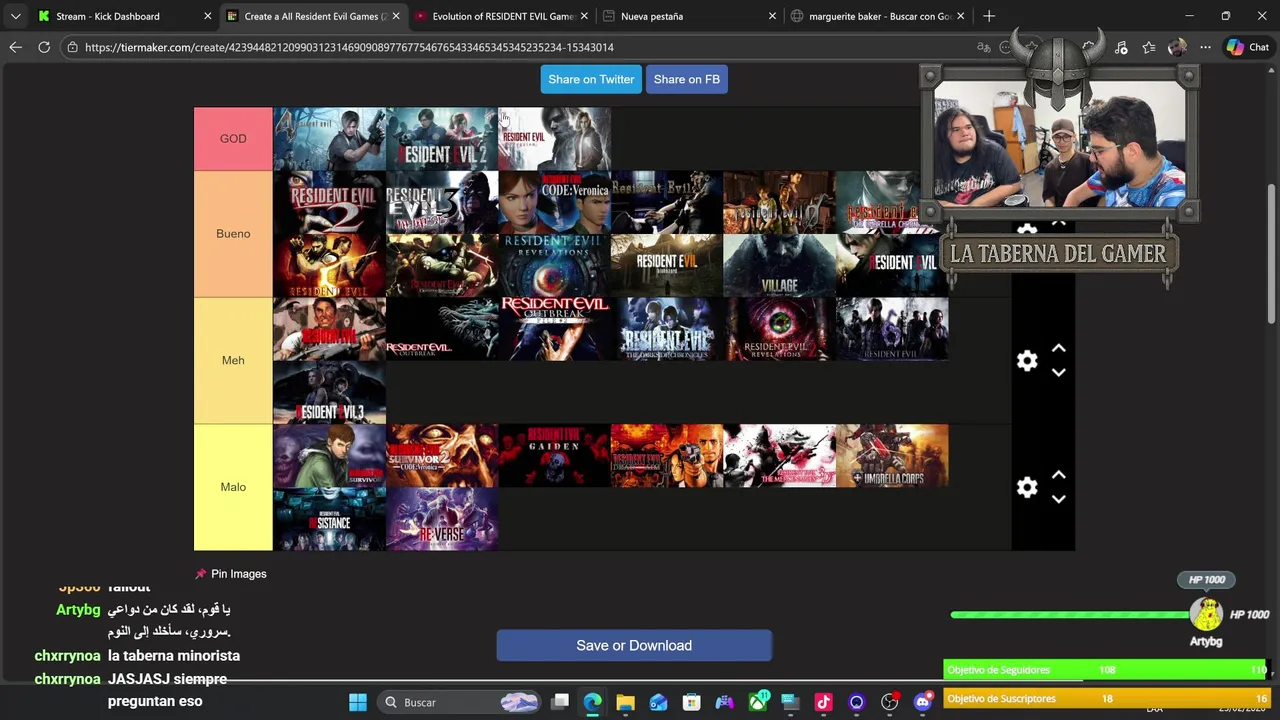Select Revelations cover in the Bueno tier
1280x720 pixels.
554,265
